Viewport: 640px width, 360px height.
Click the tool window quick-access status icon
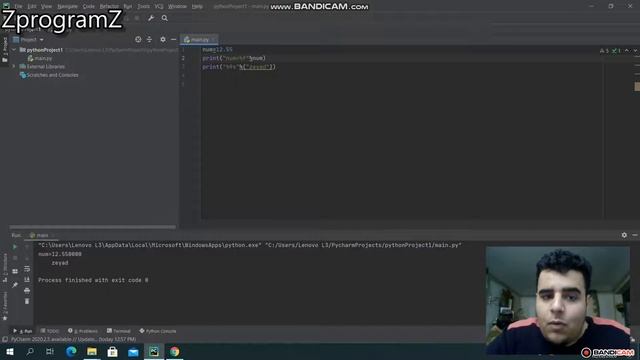pyautogui.click(x=5, y=339)
